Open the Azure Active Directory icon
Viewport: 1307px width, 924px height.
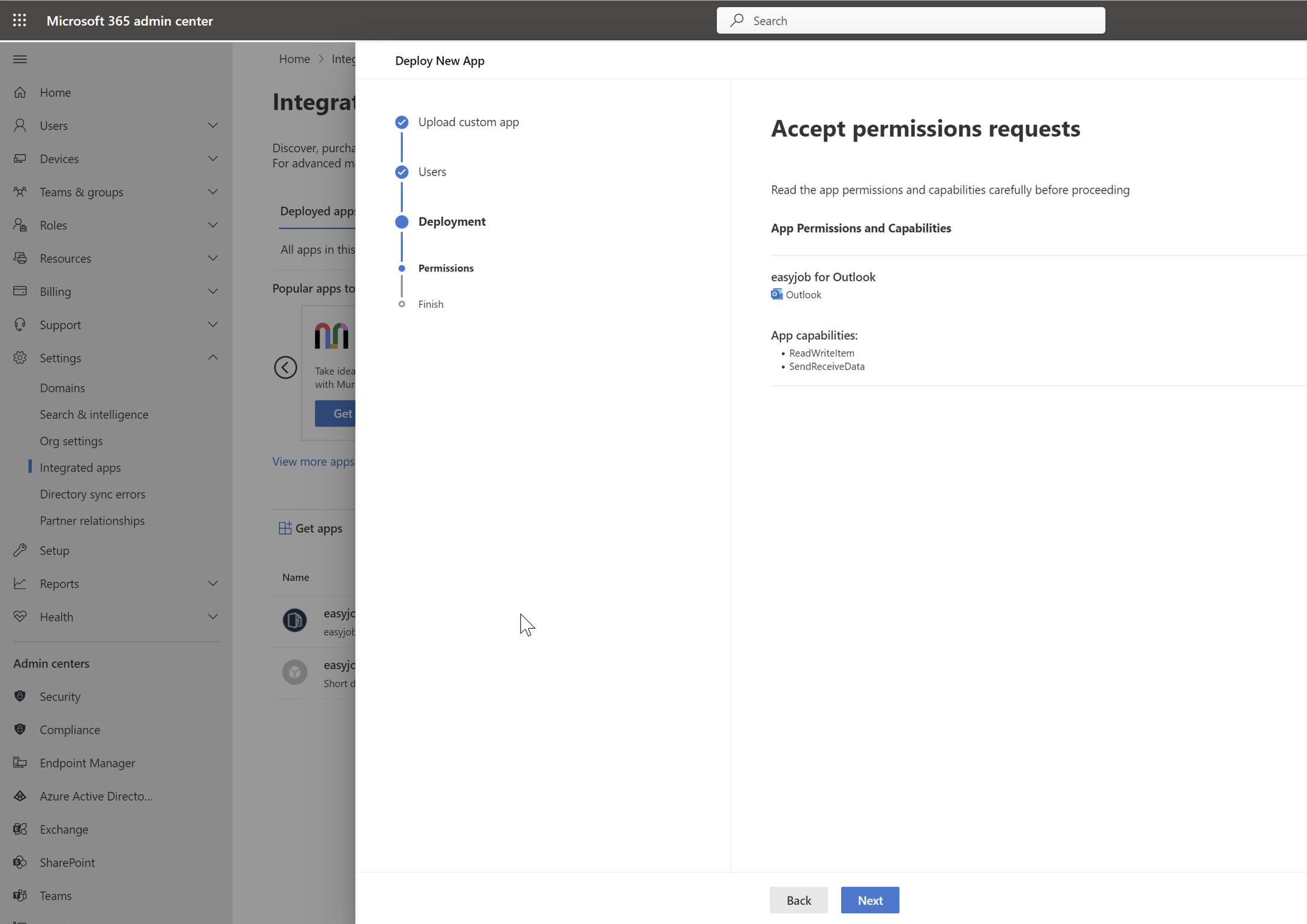click(x=20, y=796)
